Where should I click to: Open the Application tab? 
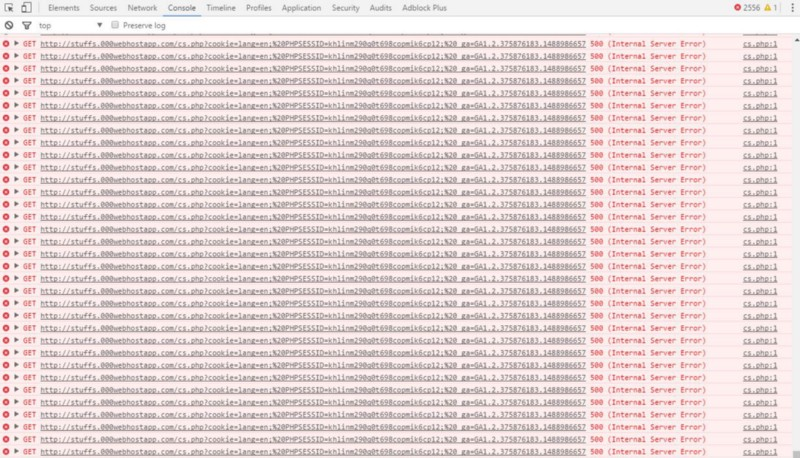[x=301, y=8]
